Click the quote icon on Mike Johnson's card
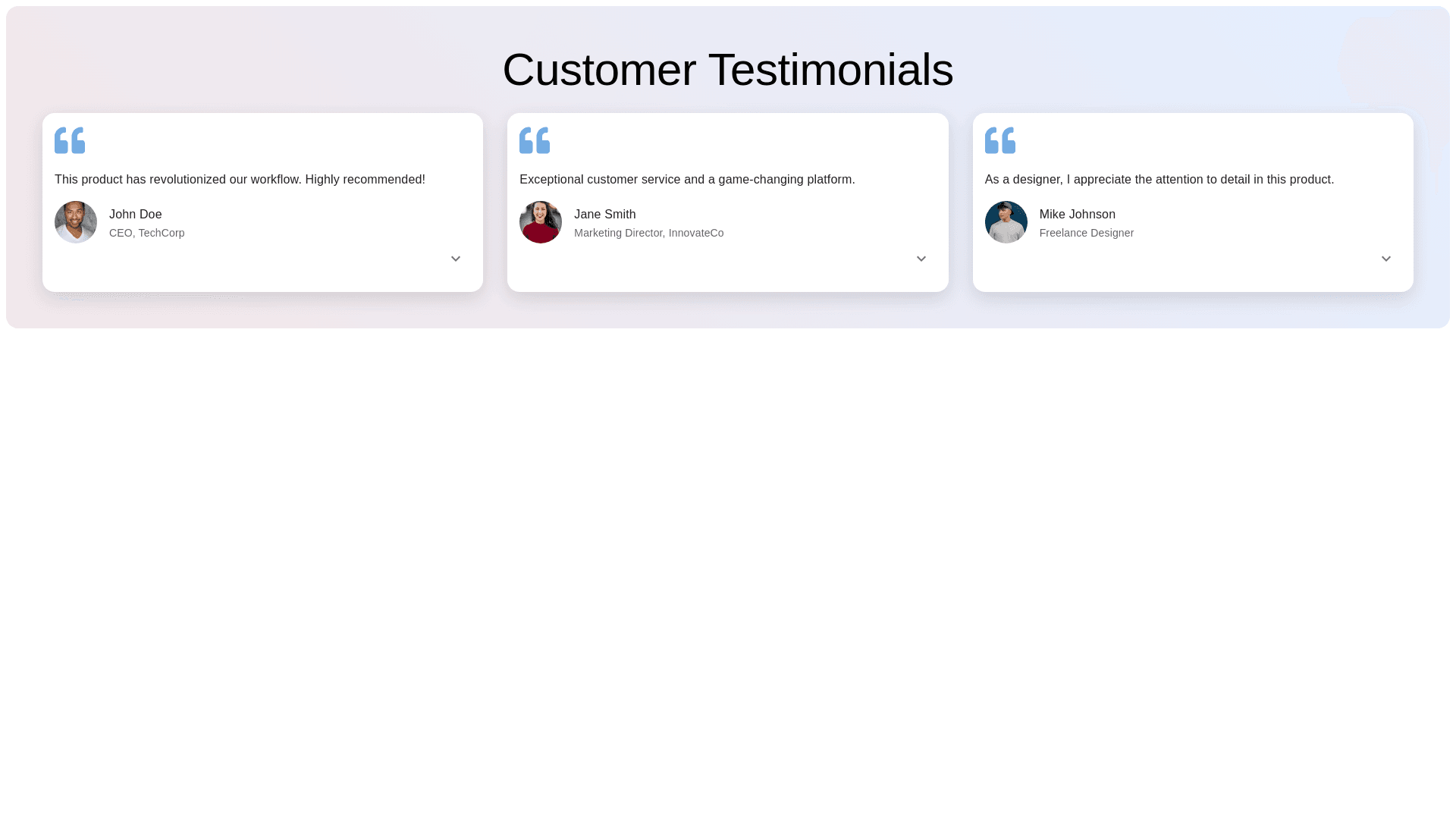The height and width of the screenshot is (819, 1456). click(x=999, y=140)
